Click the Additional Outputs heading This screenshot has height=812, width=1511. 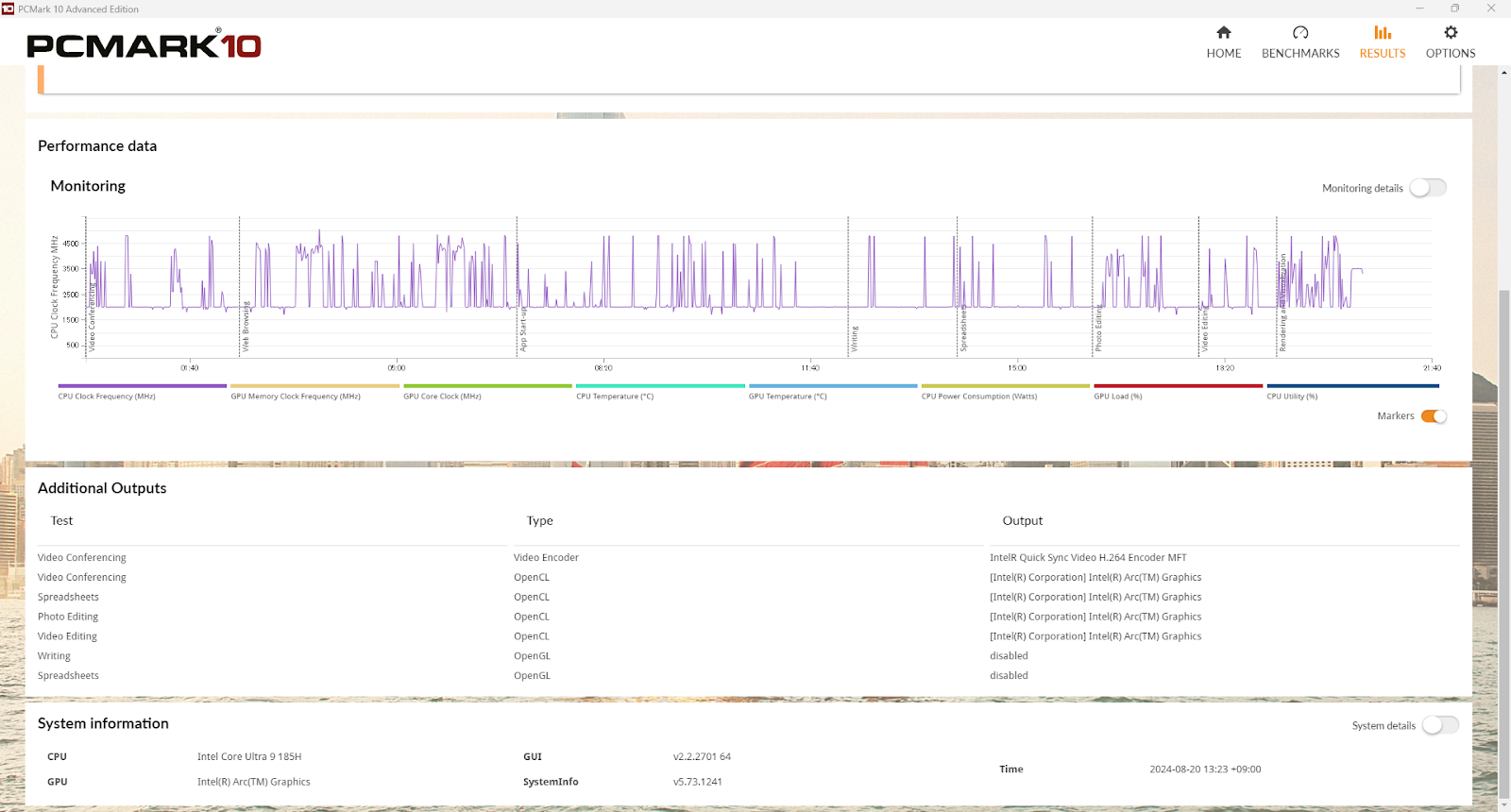pyautogui.click(x=102, y=488)
